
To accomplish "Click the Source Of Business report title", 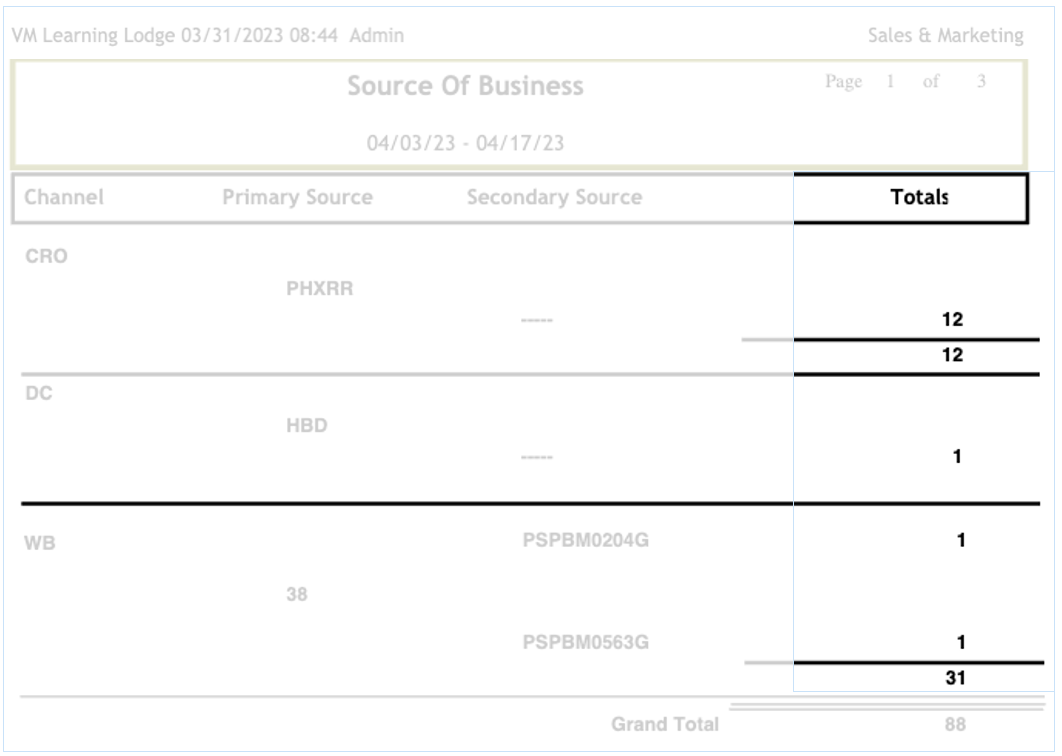I will point(465,86).
